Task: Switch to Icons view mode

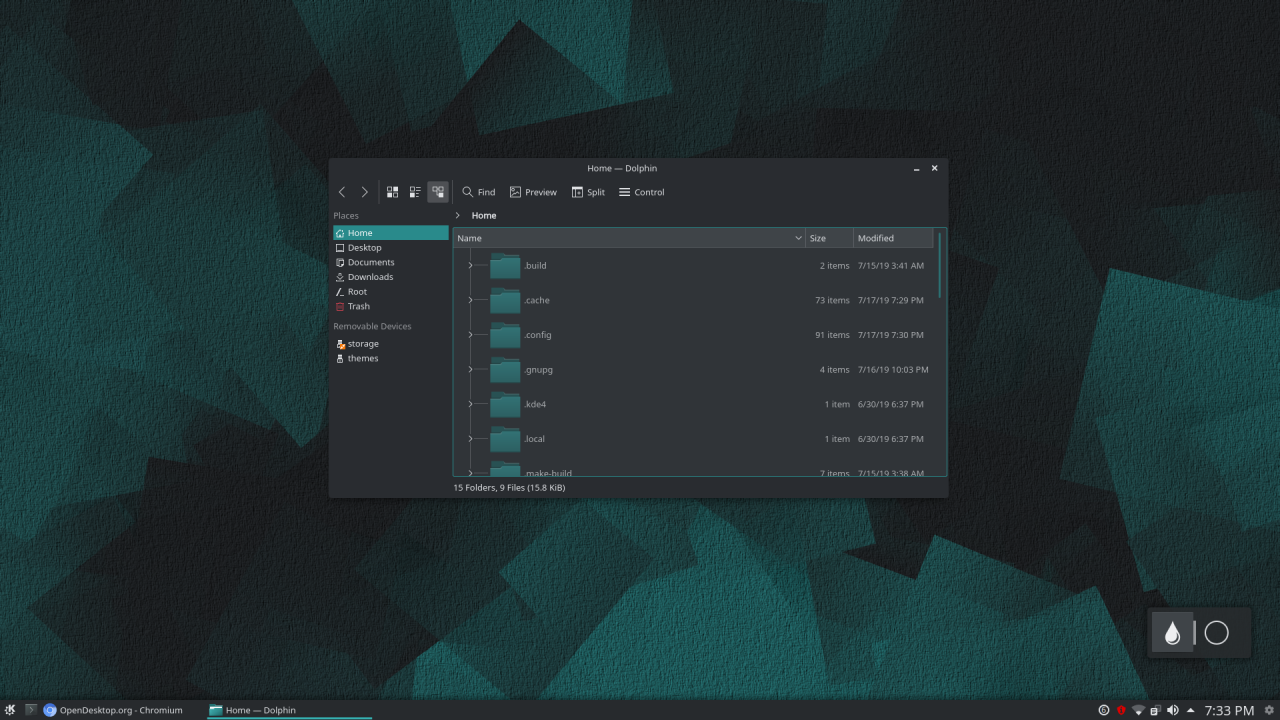Action: click(x=393, y=192)
